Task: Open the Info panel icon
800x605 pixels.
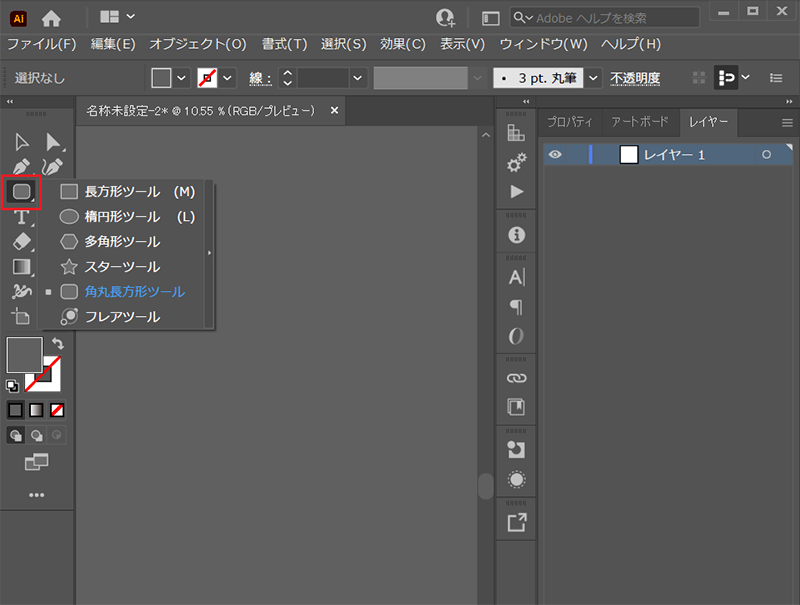Action: tap(516, 235)
